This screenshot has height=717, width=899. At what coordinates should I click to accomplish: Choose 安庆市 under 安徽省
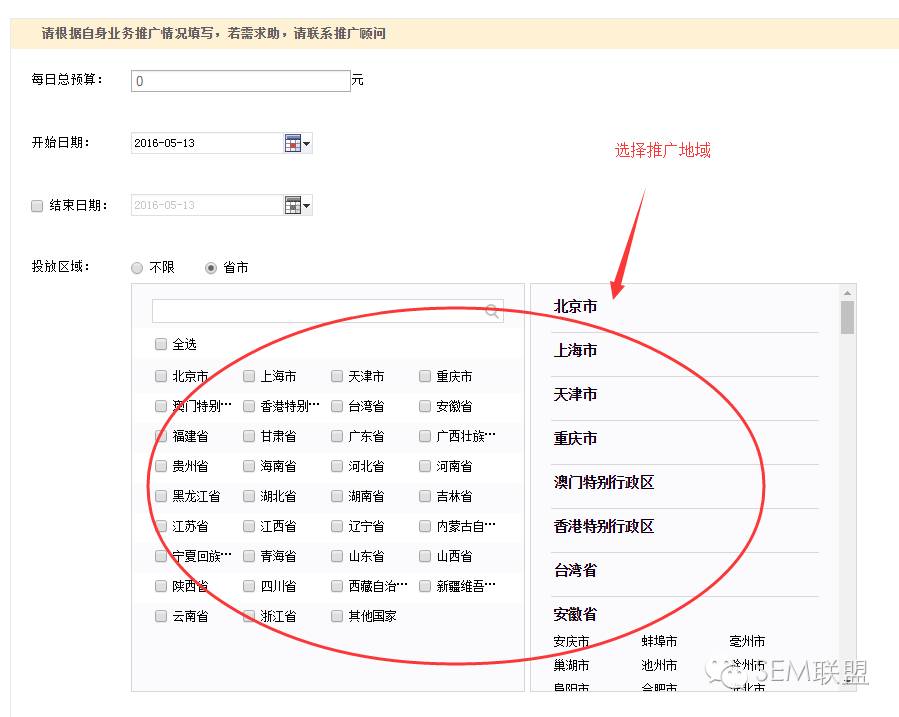[571, 641]
